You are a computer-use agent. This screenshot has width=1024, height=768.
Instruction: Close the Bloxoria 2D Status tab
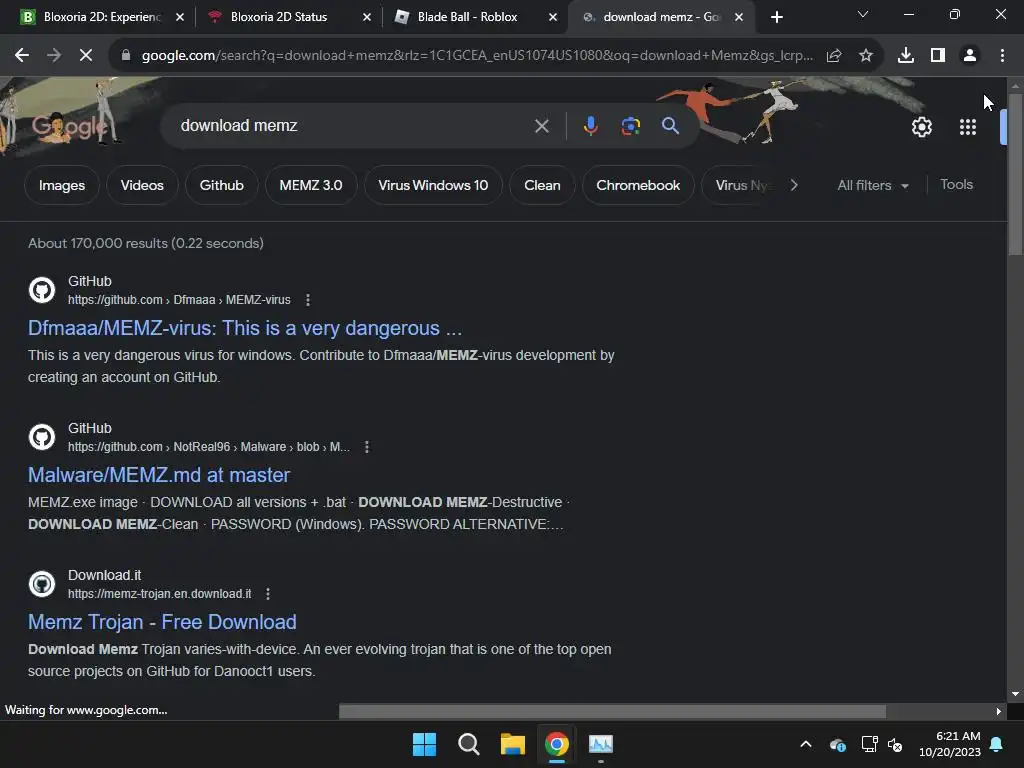click(366, 17)
